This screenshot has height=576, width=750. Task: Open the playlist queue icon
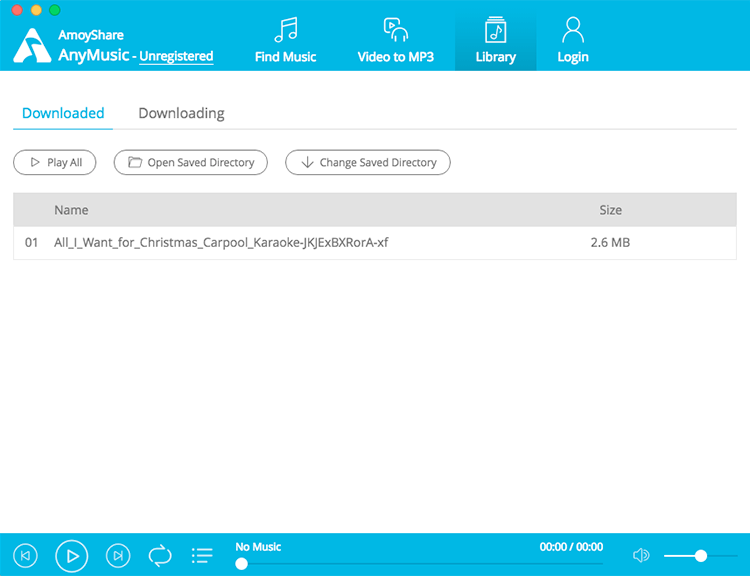click(x=202, y=555)
